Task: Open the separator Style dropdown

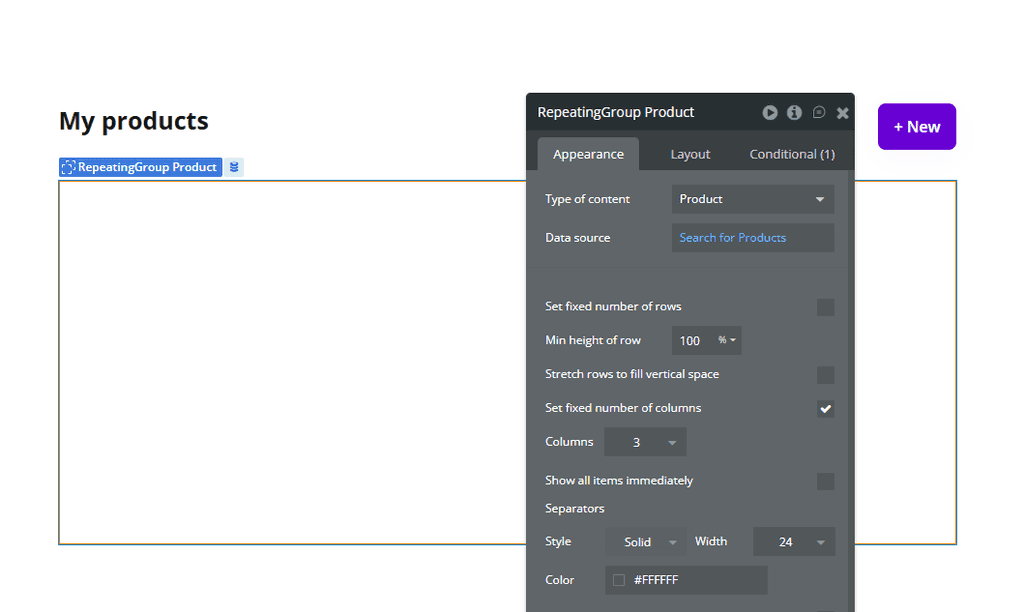Action: [646, 541]
